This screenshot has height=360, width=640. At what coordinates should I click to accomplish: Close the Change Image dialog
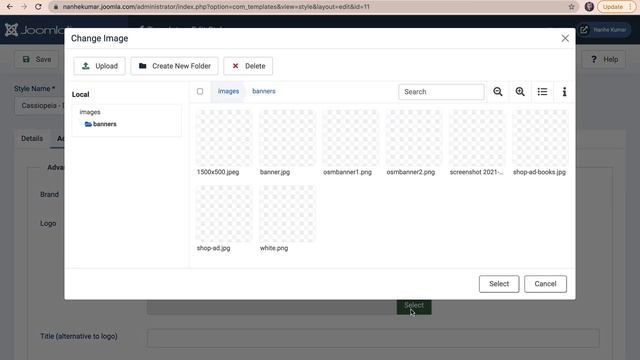[565, 38]
